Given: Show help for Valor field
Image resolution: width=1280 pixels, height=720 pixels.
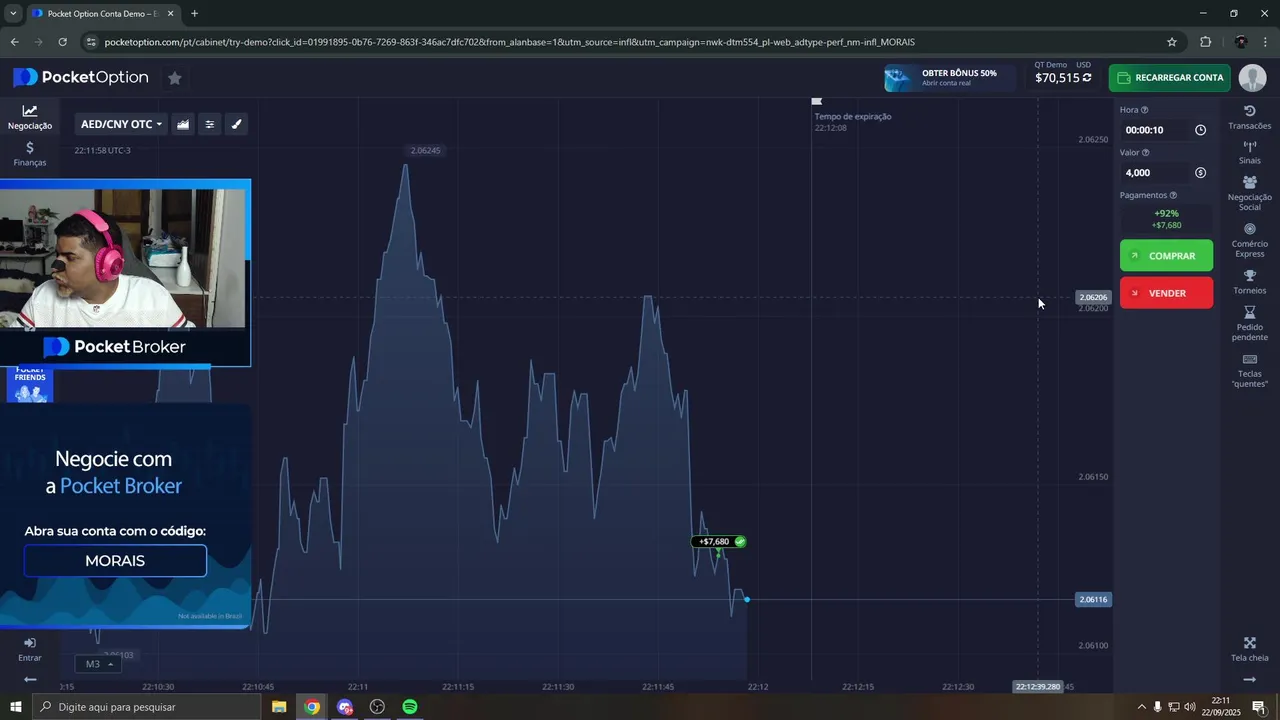Looking at the screenshot, I should (1146, 153).
